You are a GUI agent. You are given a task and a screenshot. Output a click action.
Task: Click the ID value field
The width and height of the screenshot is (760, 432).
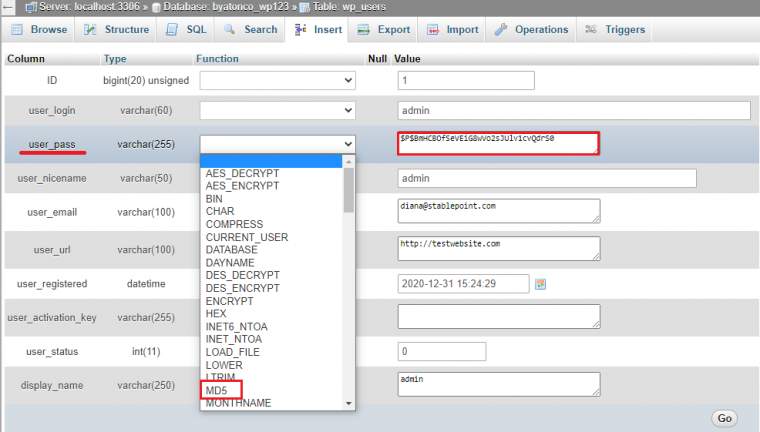[x=466, y=80]
